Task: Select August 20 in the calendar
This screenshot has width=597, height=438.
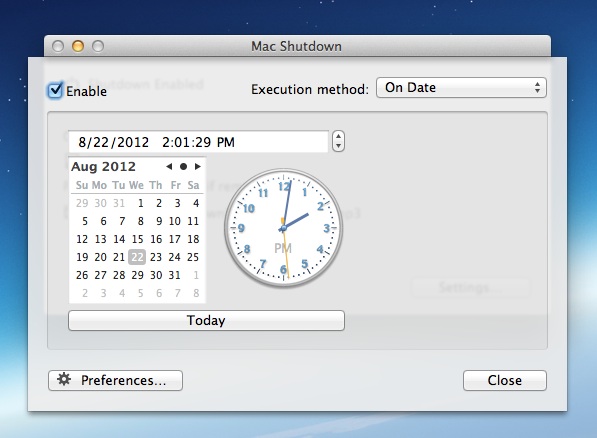Action: pyautogui.click(x=101, y=257)
